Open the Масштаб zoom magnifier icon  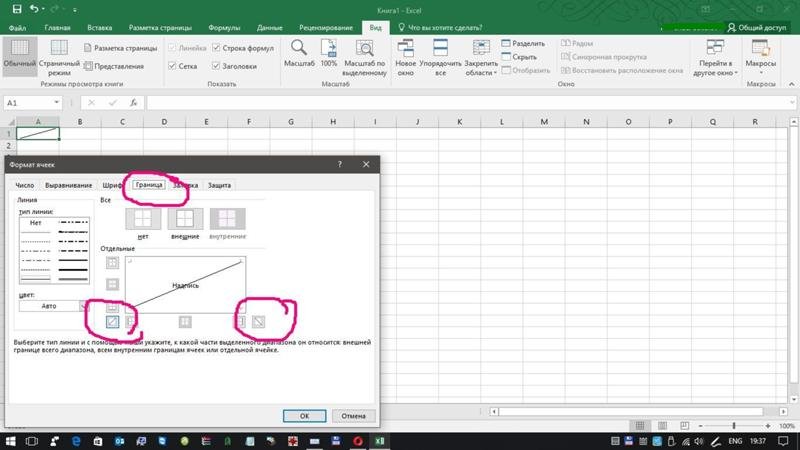coord(299,49)
